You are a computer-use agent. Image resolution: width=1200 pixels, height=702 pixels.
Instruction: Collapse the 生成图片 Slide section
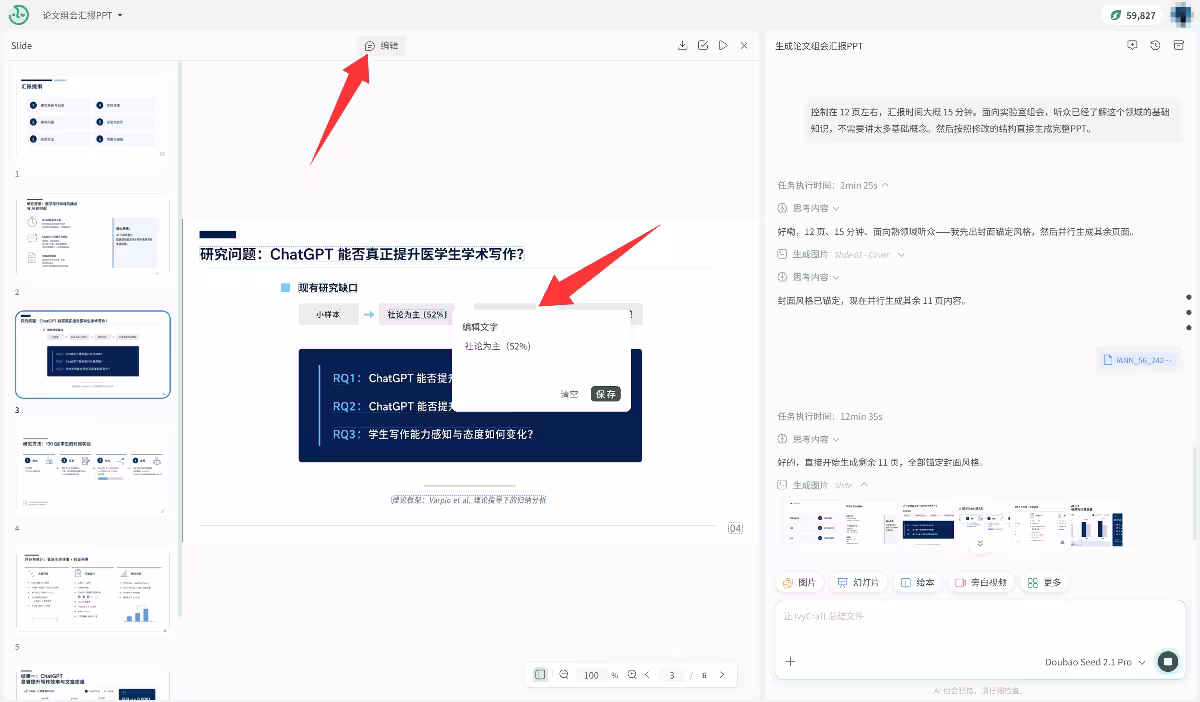tap(823, 485)
